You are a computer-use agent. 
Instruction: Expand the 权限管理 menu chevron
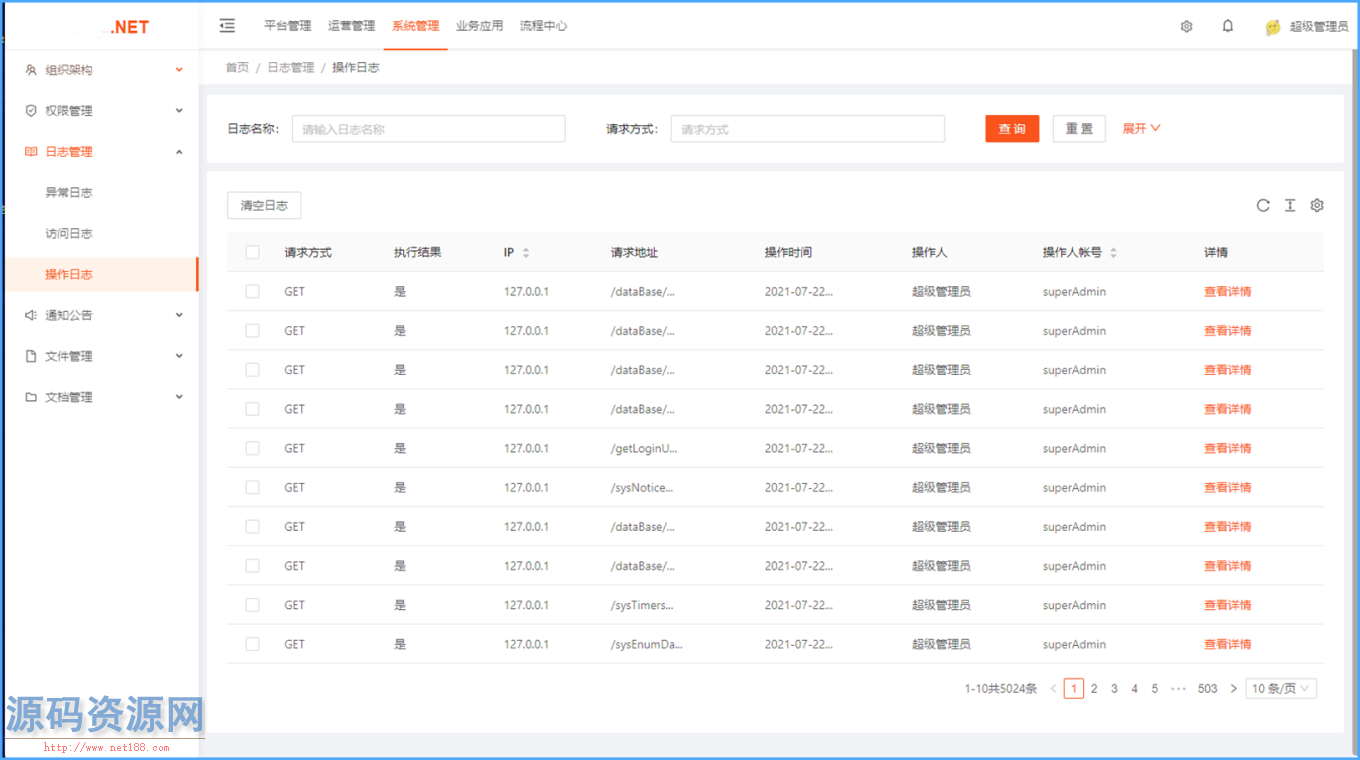180,111
